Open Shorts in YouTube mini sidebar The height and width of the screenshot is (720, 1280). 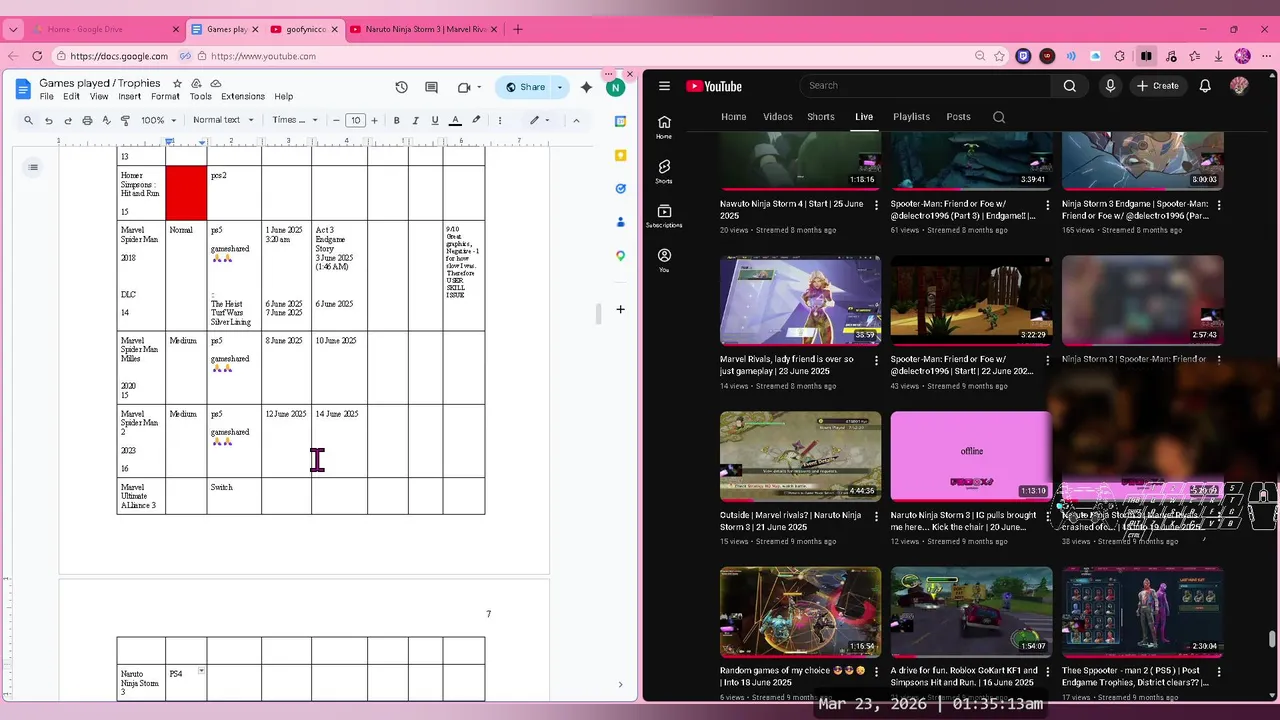click(x=664, y=171)
